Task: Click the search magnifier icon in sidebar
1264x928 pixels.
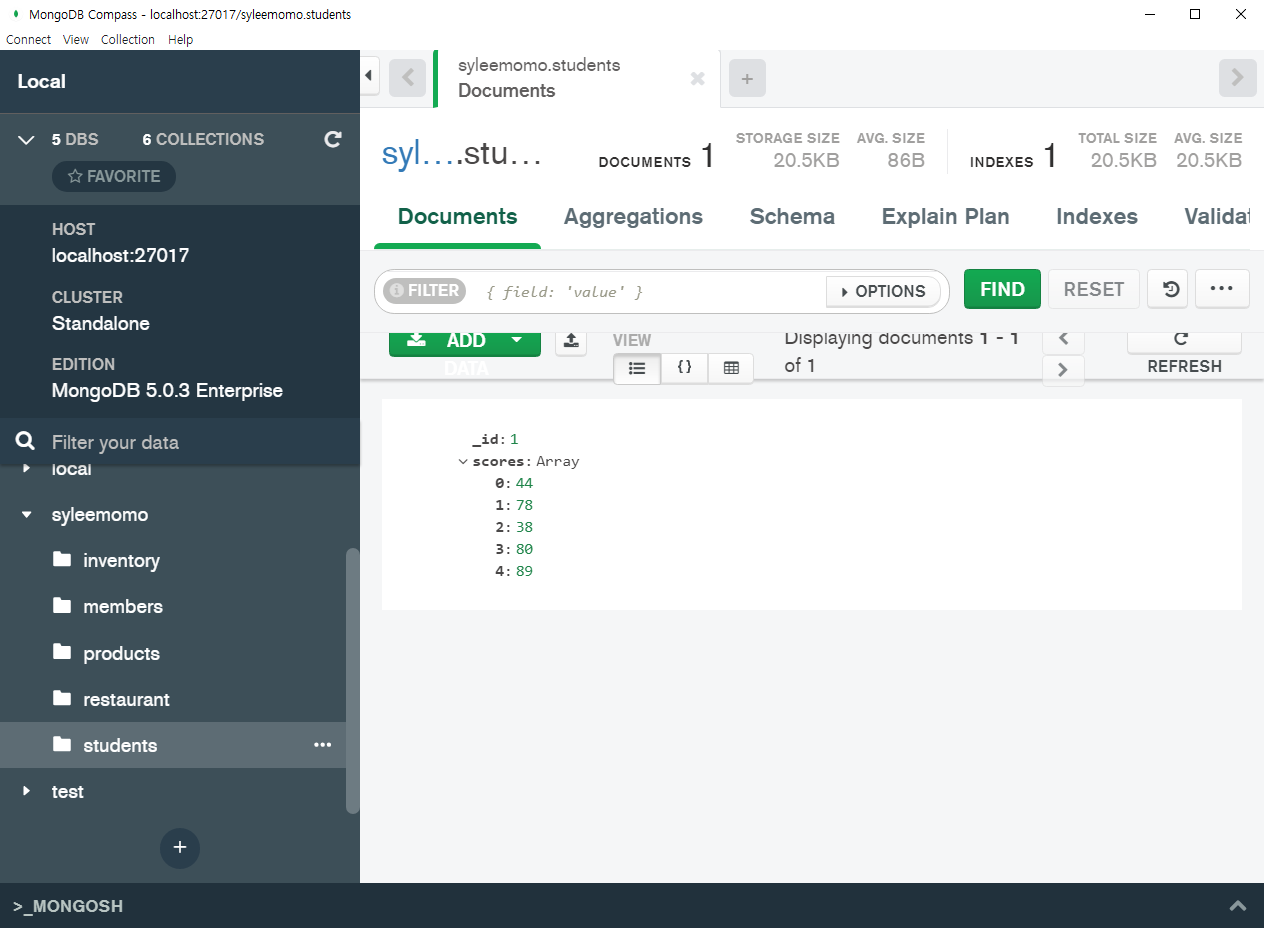Action: pyautogui.click(x=26, y=442)
